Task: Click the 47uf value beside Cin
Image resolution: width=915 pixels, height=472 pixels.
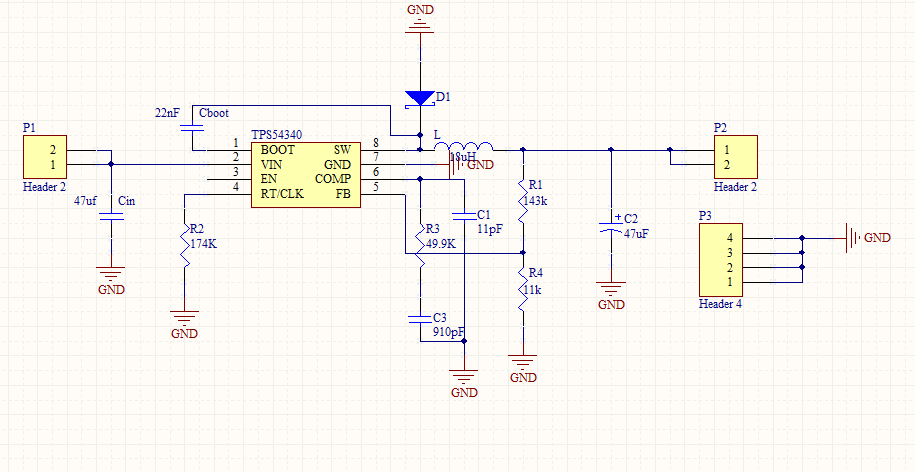Action: click(x=85, y=201)
